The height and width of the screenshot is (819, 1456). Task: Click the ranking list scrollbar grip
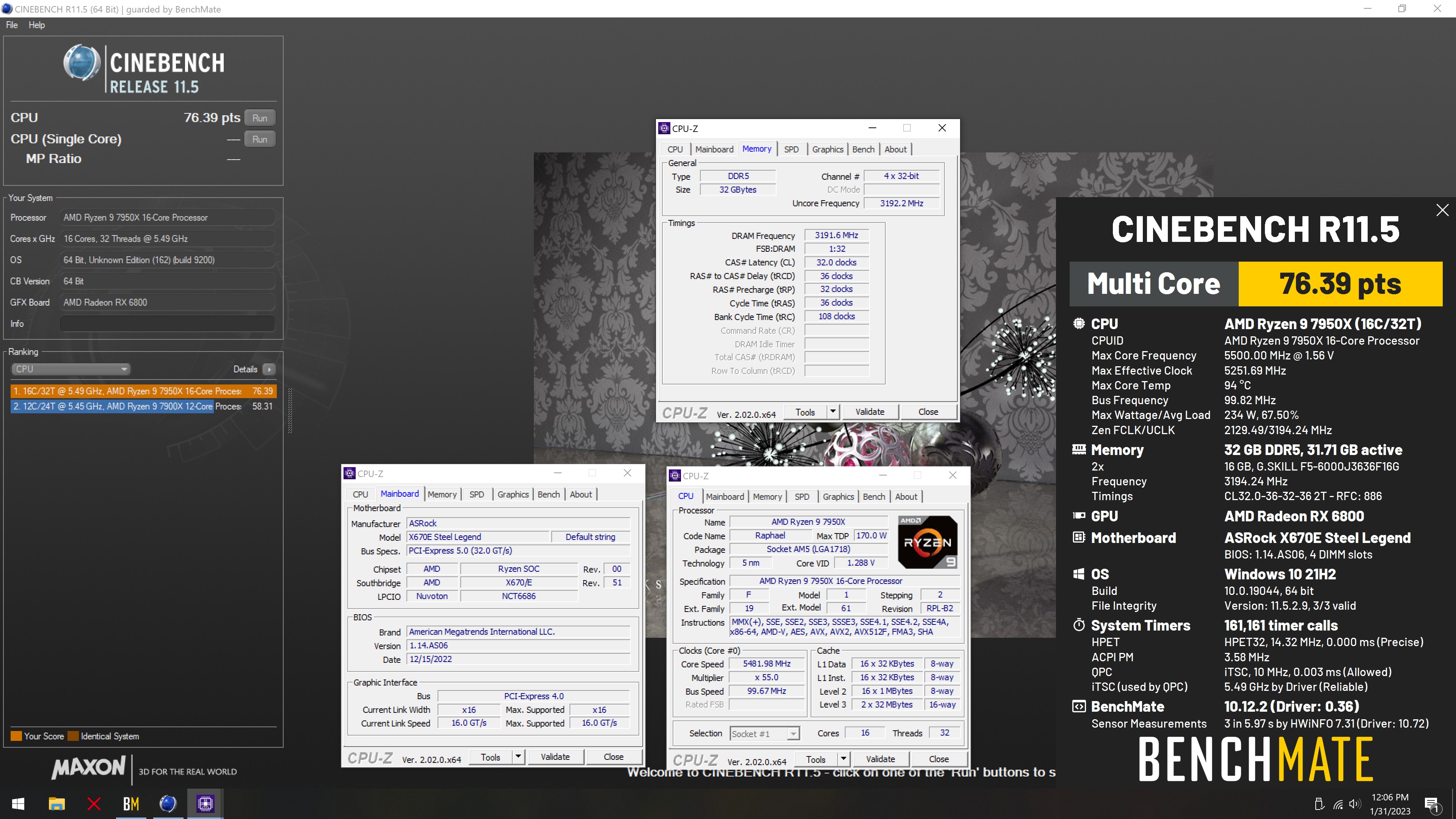point(290,411)
